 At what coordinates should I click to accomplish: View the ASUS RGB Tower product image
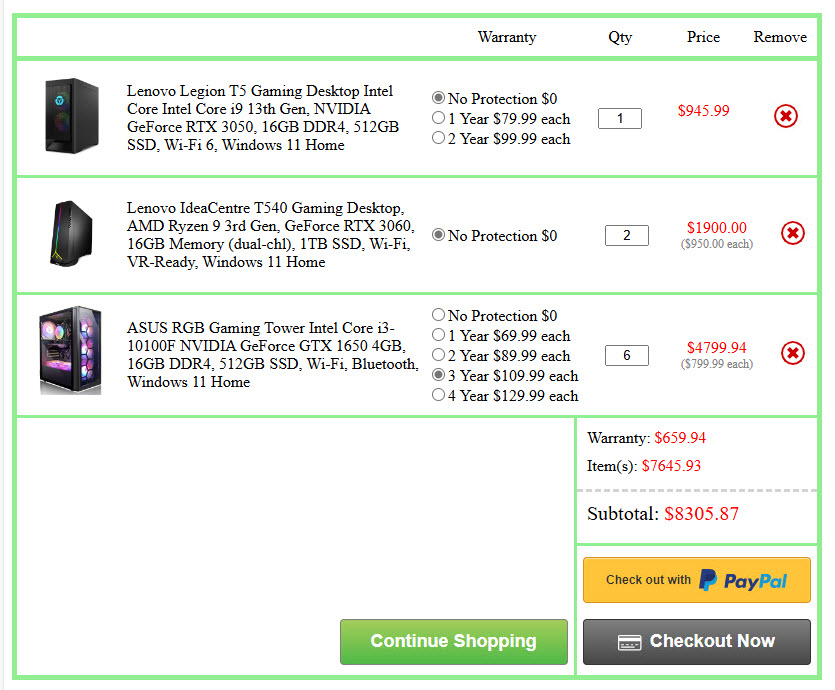click(70, 350)
